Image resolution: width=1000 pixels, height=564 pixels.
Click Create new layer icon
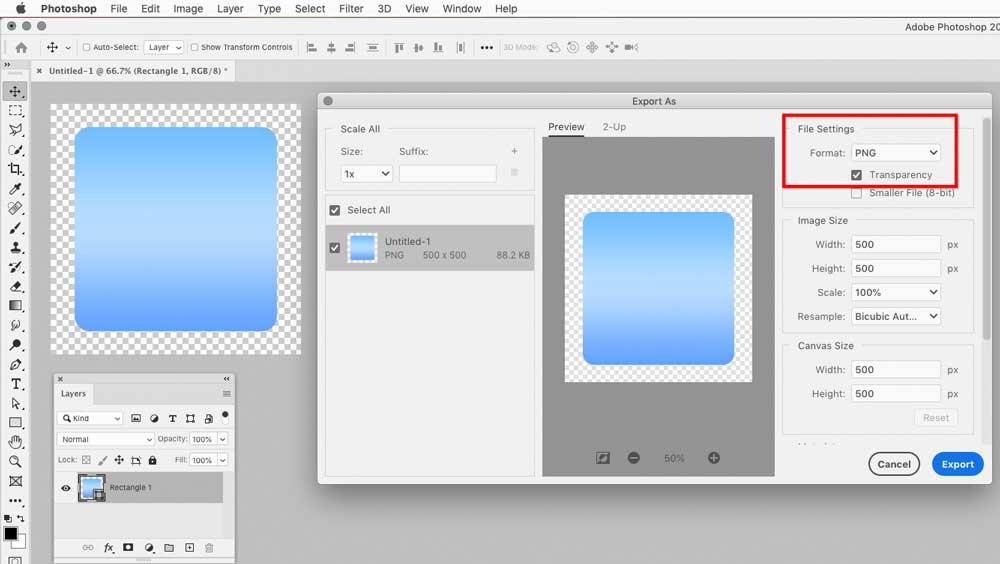(189, 547)
